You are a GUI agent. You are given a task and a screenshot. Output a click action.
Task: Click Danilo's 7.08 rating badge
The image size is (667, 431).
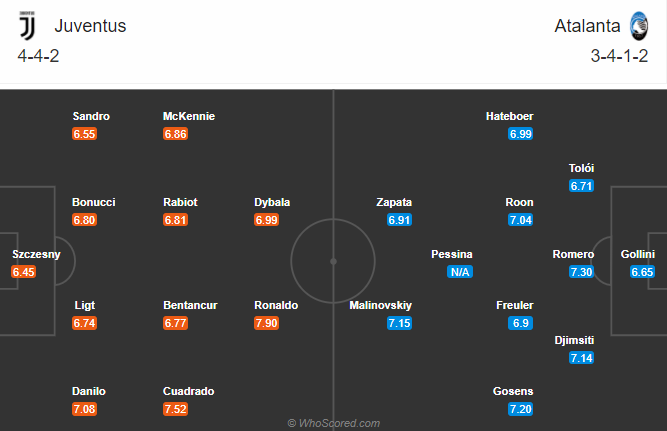click(x=85, y=409)
